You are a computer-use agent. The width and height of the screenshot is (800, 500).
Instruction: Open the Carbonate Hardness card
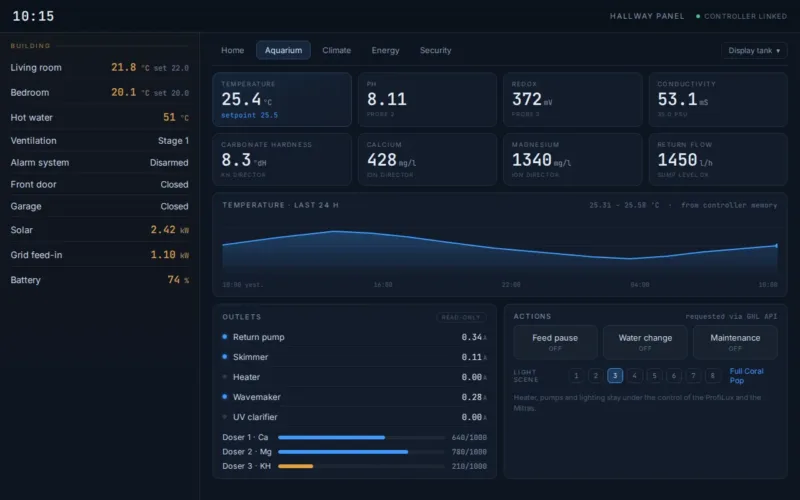coord(282,159)
